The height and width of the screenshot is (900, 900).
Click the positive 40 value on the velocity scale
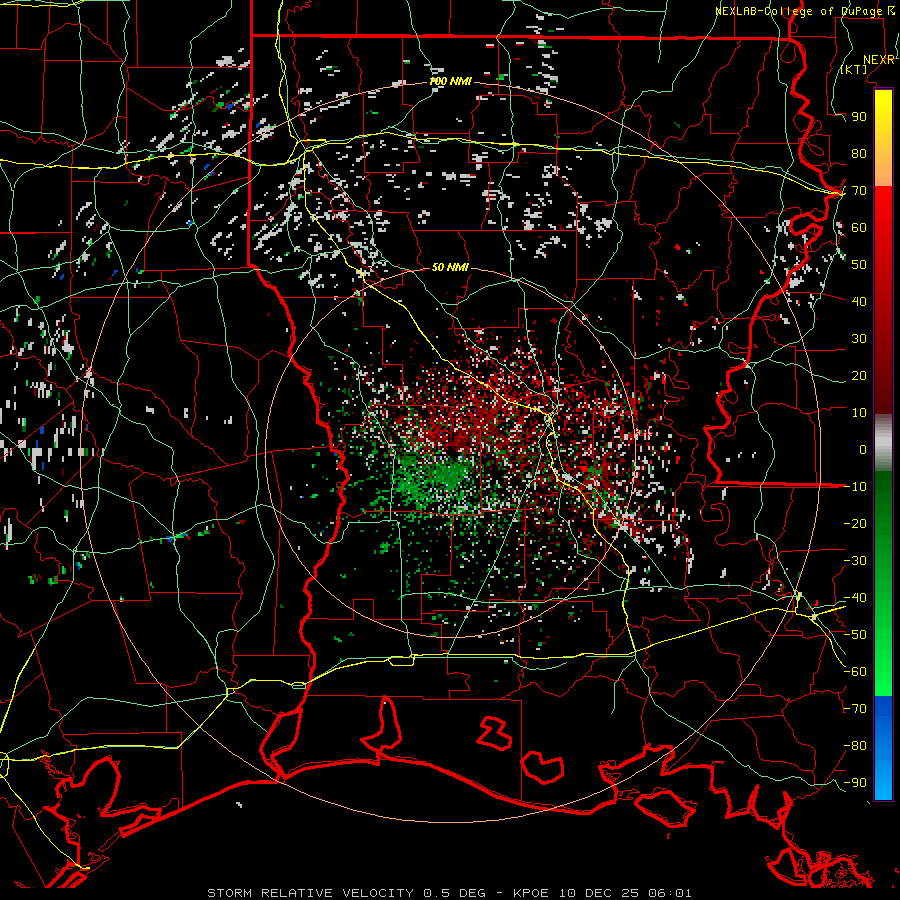pos(859,301)
